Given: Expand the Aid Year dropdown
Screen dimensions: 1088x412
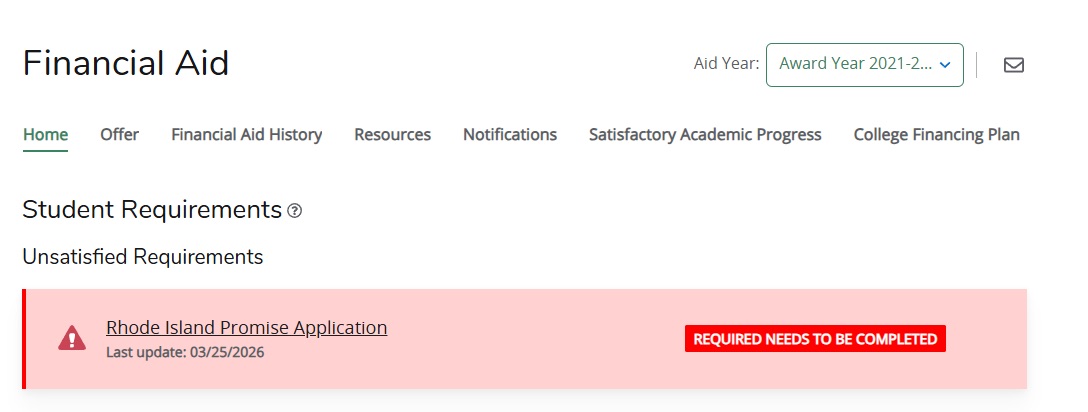Looking at the screenshot, I should [x=864, y=65].
